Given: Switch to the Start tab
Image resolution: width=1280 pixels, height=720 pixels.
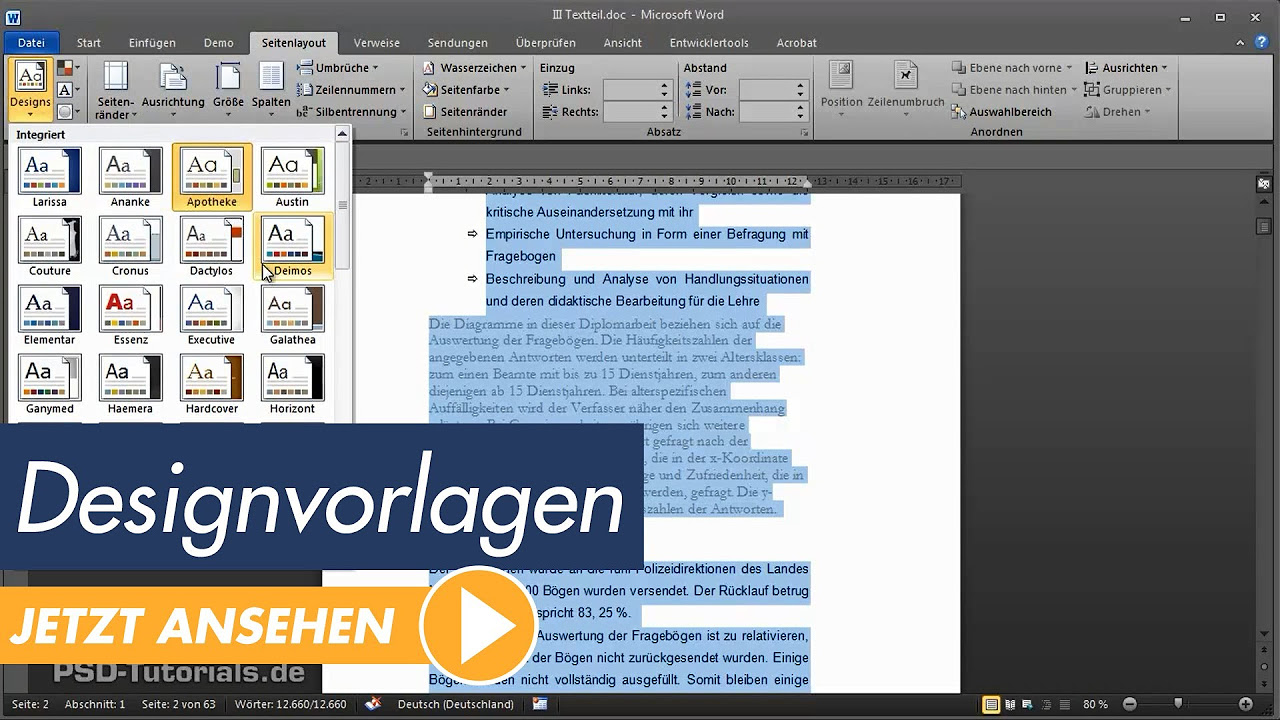Looking at the screenshot, I should [x=89, y=43].
